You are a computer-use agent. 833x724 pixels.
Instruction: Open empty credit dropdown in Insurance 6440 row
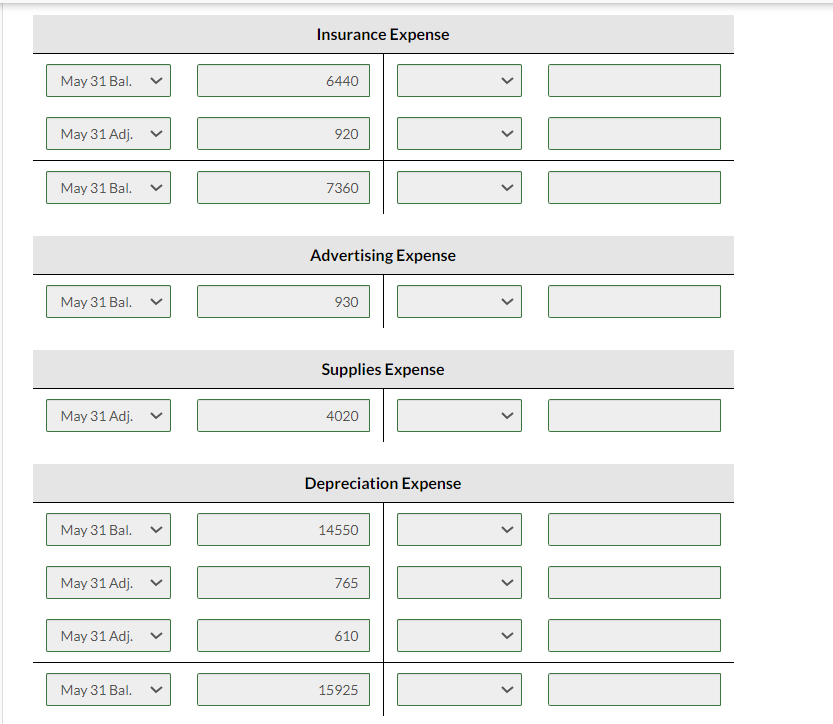tap(459, 81)
